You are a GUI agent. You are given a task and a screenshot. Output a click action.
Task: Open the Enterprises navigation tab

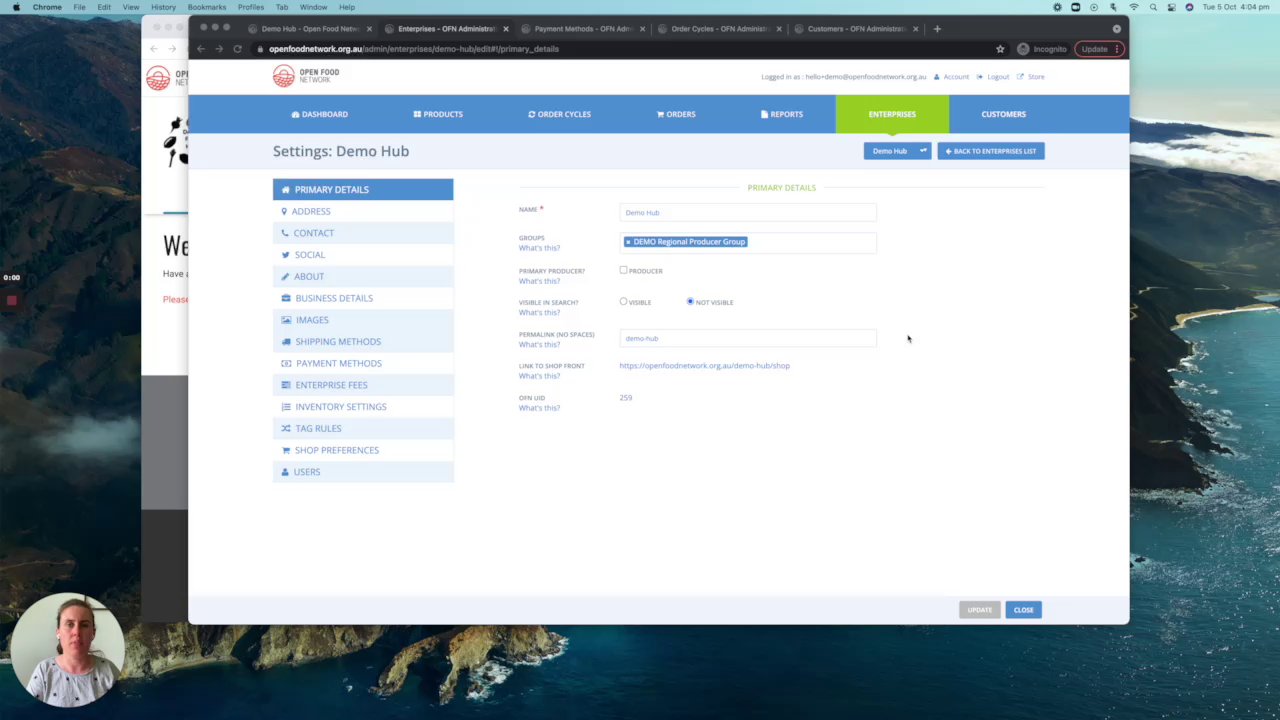pos(892,114)
